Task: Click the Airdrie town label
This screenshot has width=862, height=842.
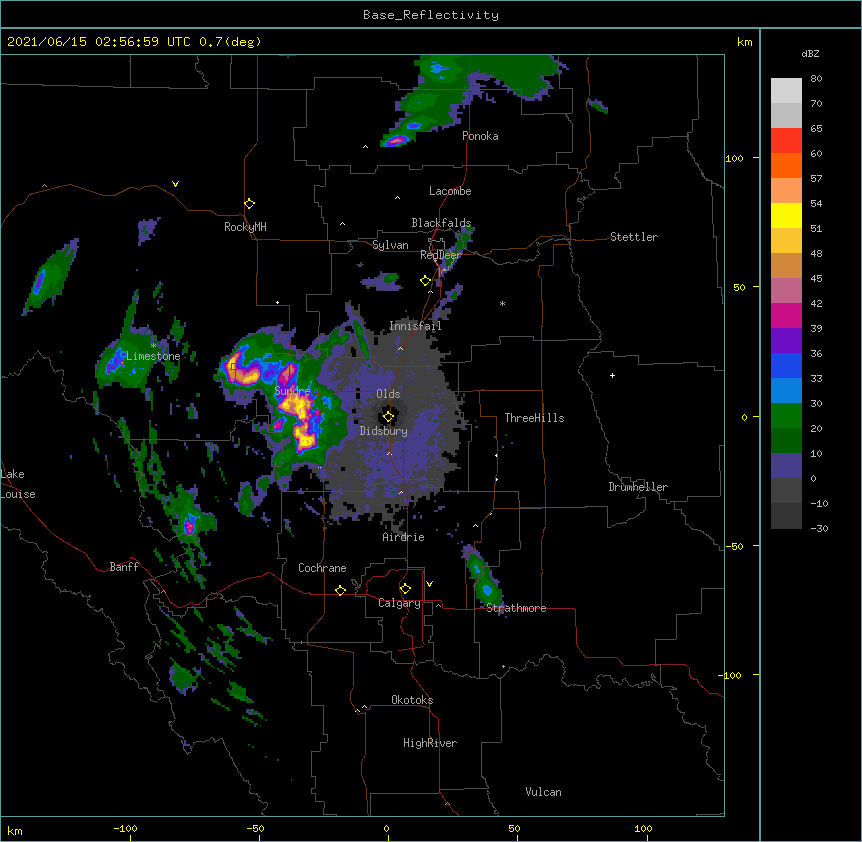Action: pos(404,537)
